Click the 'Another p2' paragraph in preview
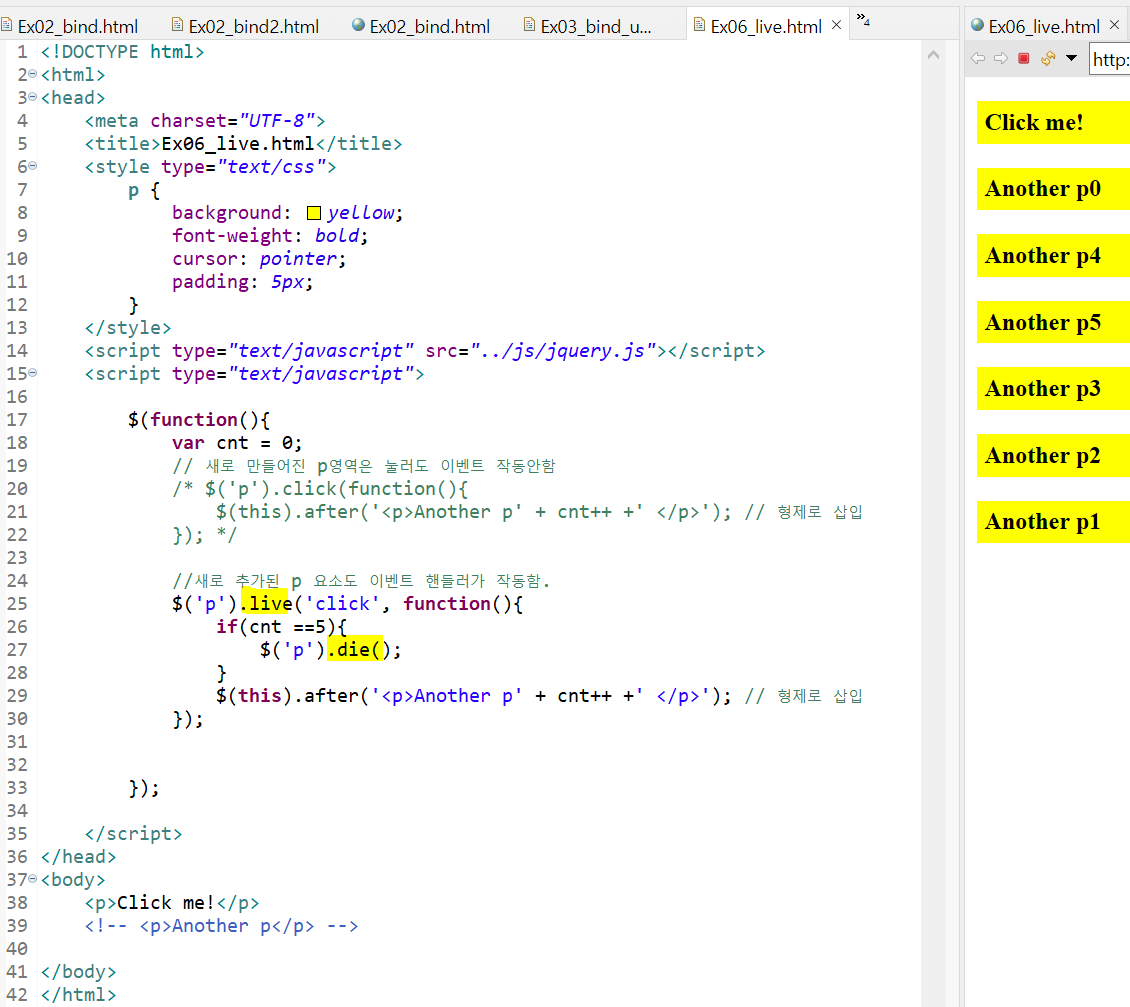 [1053, 456]
